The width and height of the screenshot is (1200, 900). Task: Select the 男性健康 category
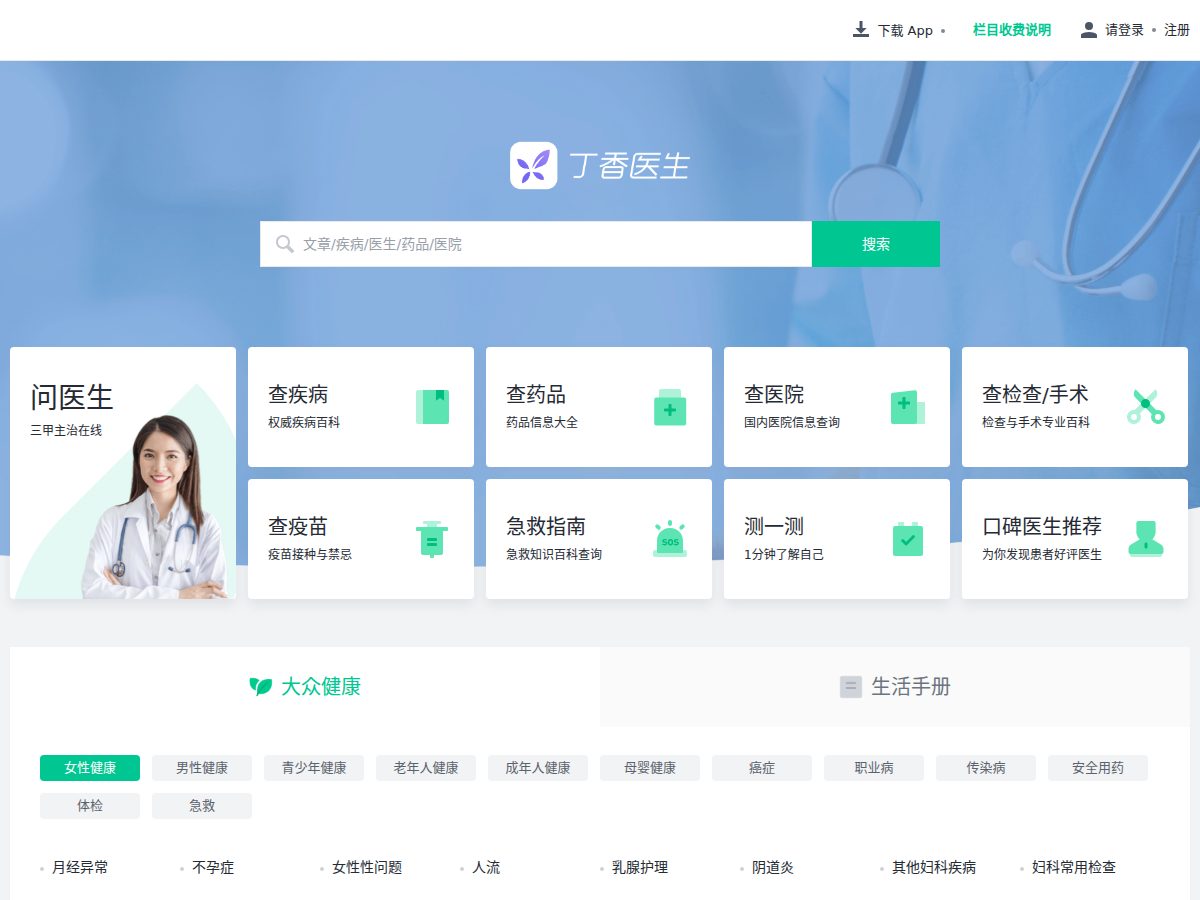click(202, 768)
